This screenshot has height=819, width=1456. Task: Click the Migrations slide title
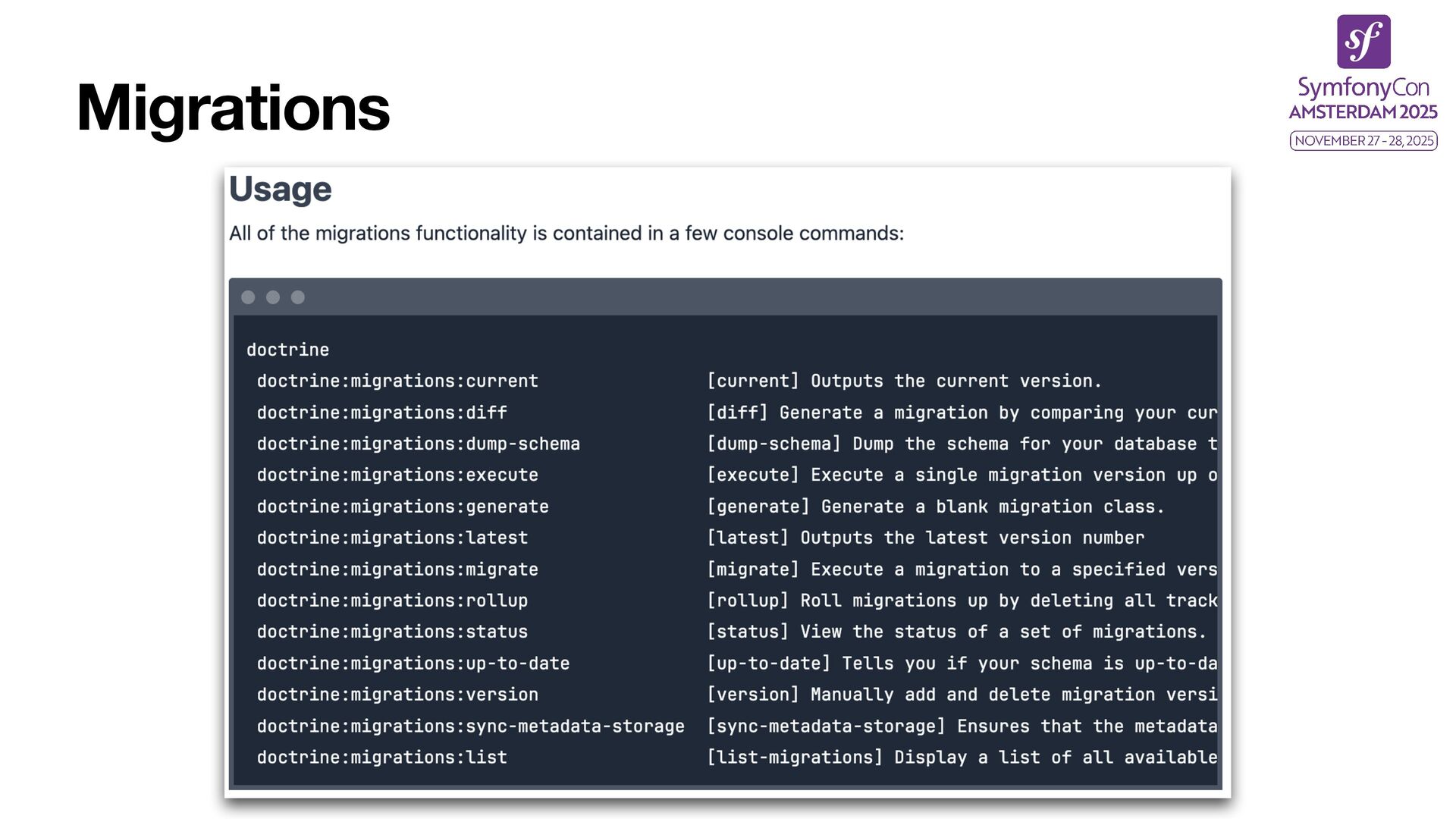(x=233, y=108)
